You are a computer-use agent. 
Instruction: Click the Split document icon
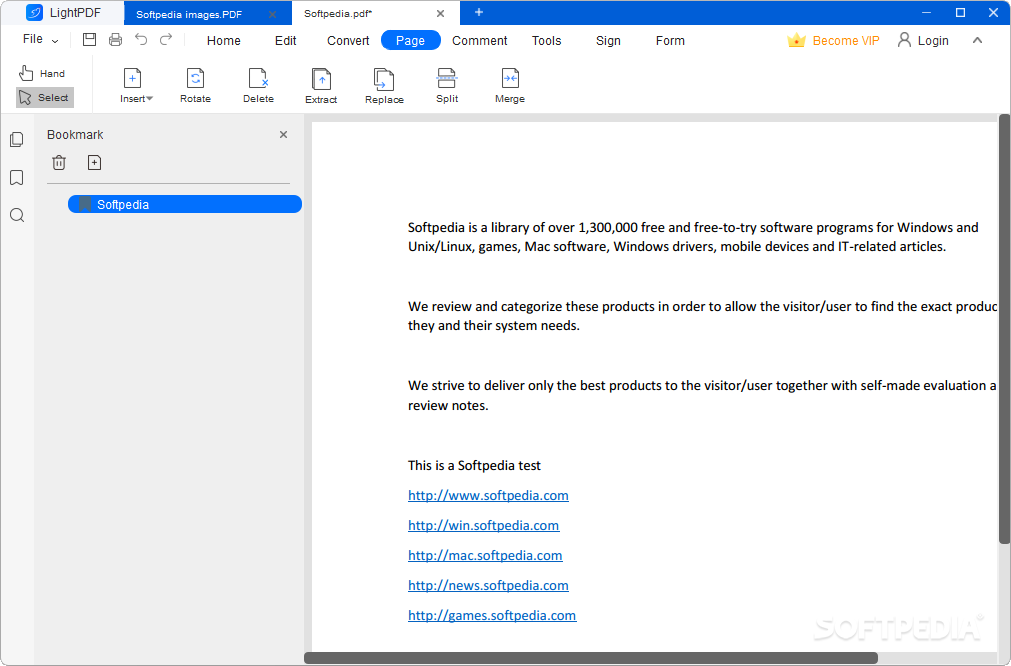pyautogui.click(x=447, y=86)
